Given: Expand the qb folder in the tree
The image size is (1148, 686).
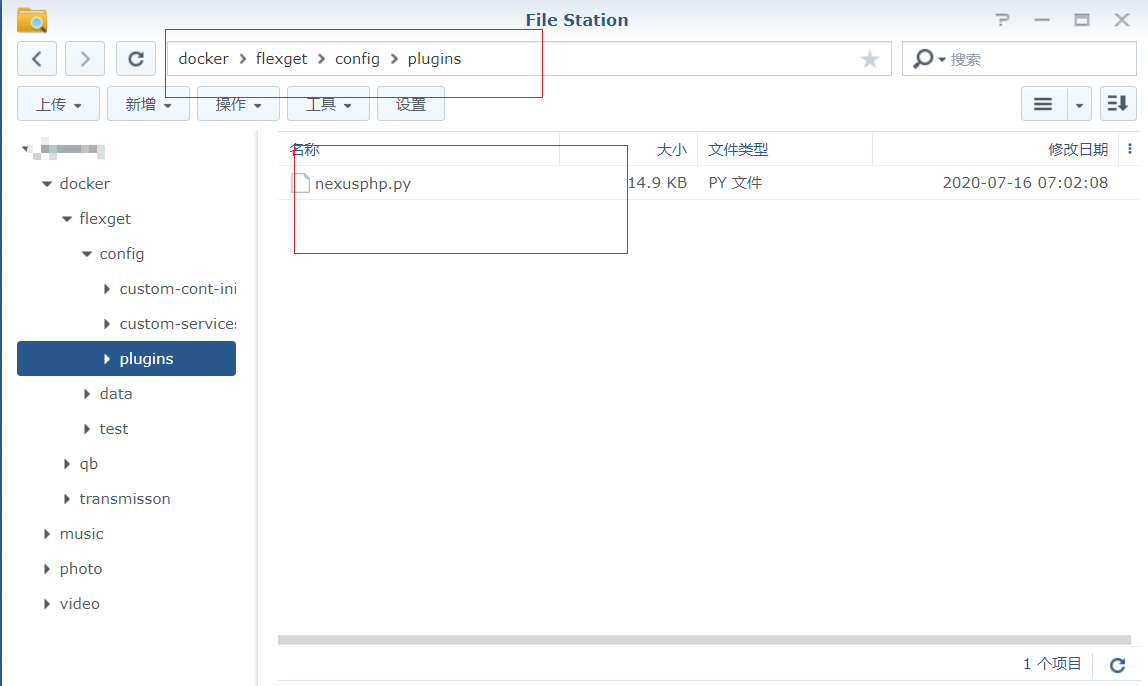Looking at the screenshot, I should pyautogui.click(x=66, y=463).
